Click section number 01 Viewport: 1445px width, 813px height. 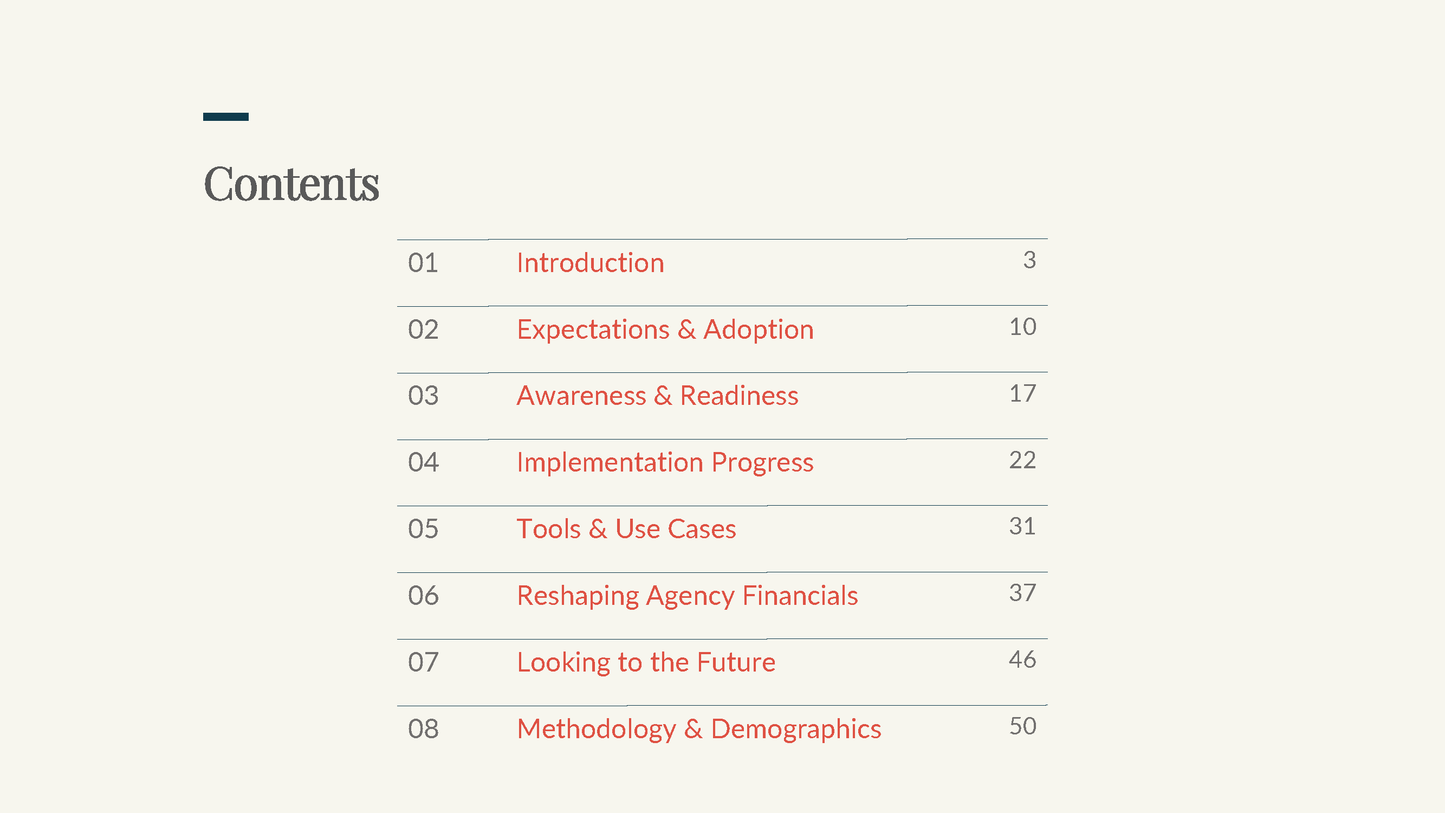click(423, 263)
